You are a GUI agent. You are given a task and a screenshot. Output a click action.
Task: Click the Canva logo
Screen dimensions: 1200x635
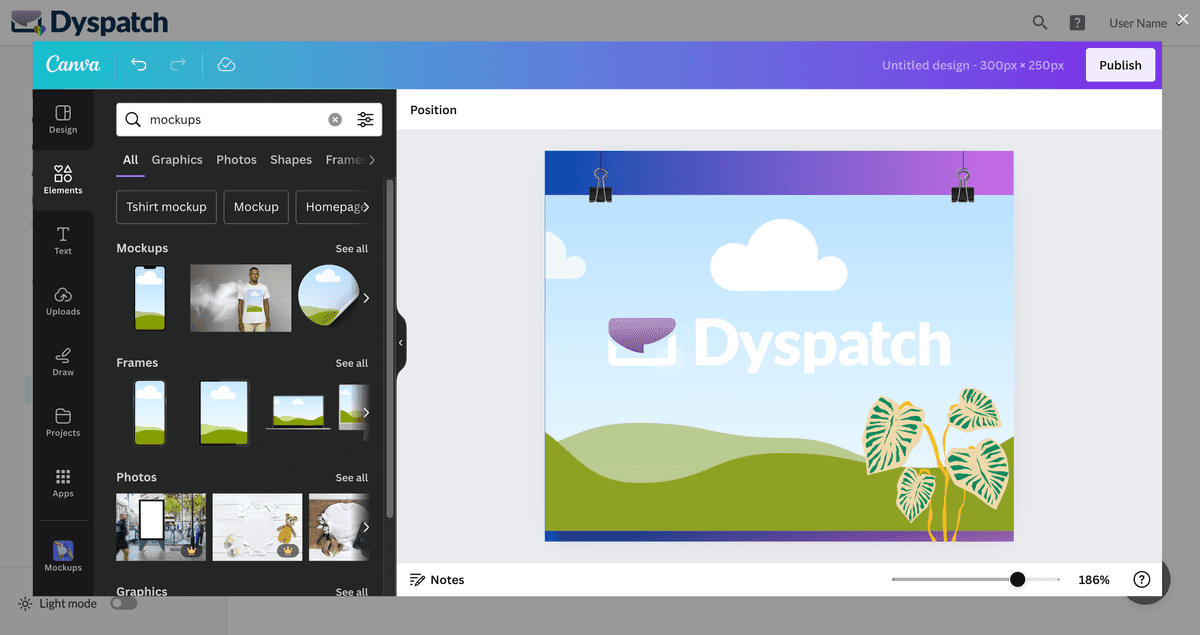[x=73, y=65]
